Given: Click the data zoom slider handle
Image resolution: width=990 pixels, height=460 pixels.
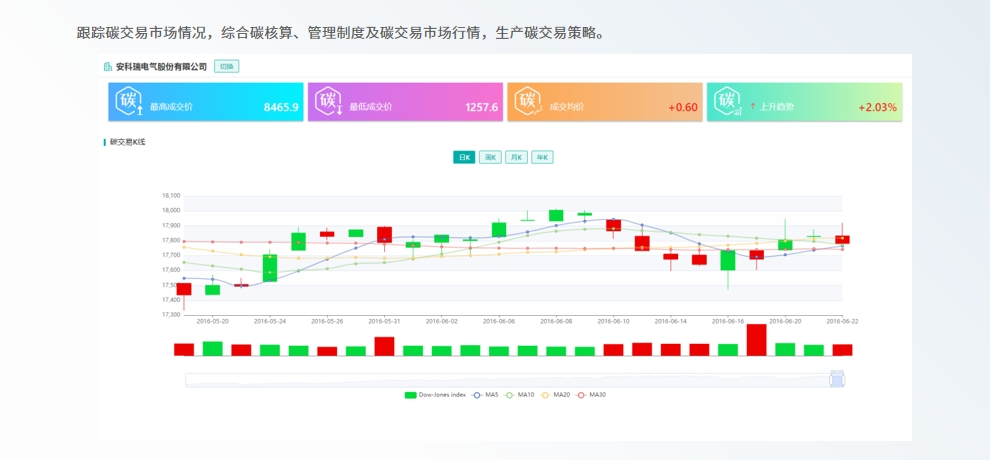Looking at the screenshot, I should (x=838, y=379).
